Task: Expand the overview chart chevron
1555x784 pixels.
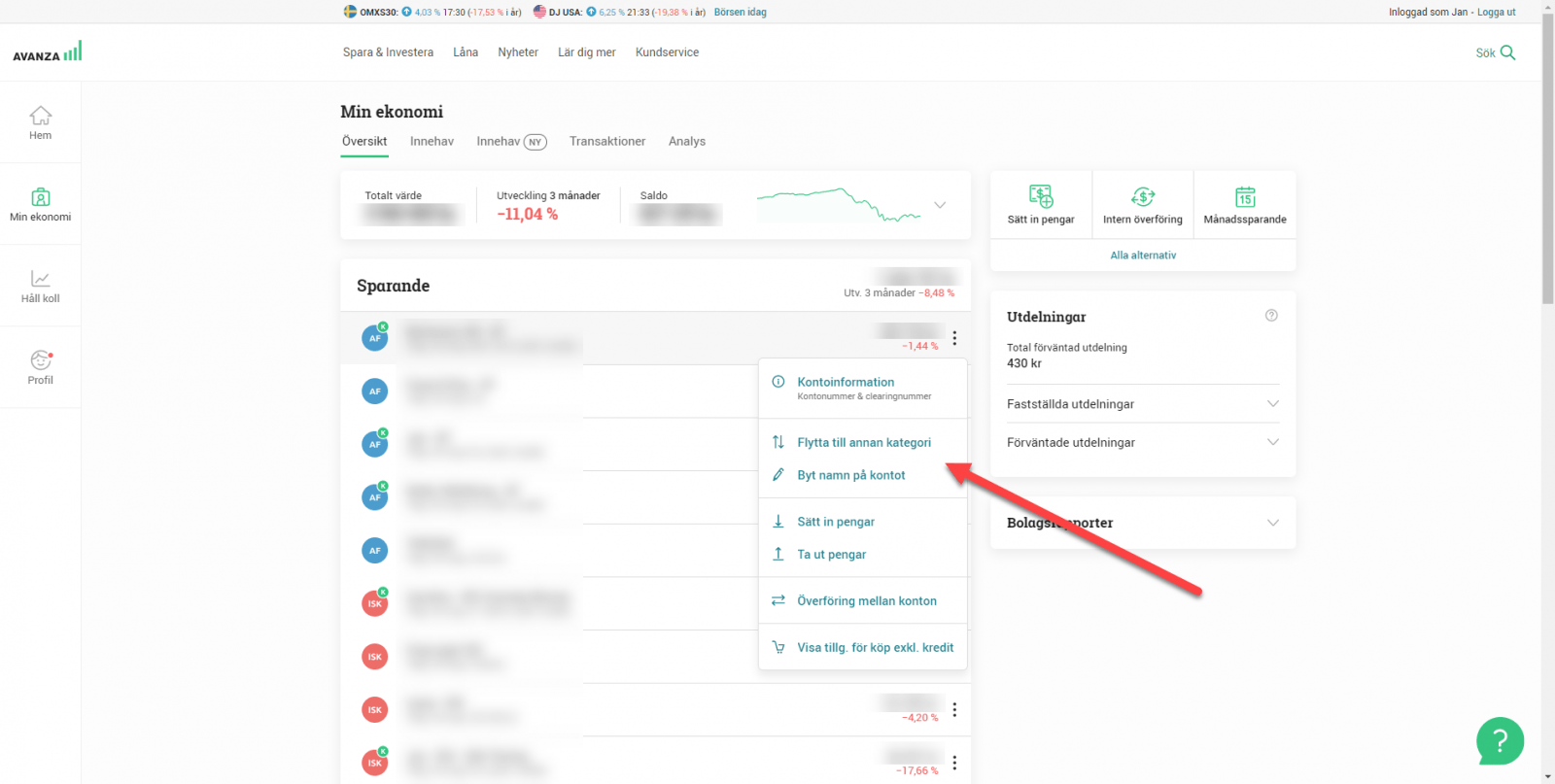Action: (940, 205)
